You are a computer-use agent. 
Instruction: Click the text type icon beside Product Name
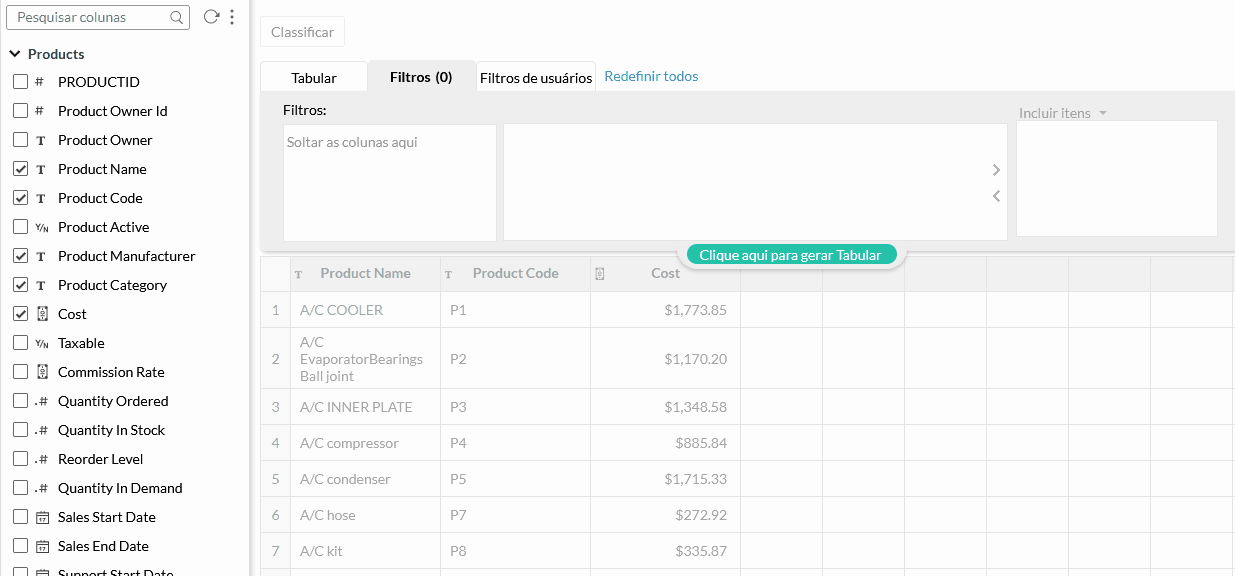(x=41, y=170)
